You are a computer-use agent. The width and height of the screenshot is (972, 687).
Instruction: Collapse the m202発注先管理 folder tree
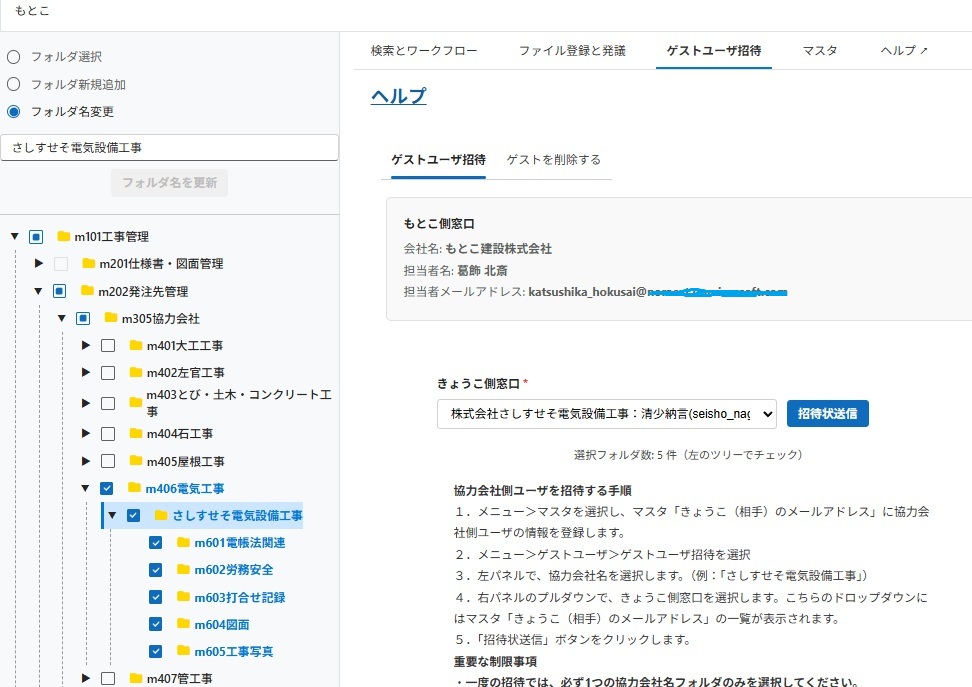(x=38, y=292)
